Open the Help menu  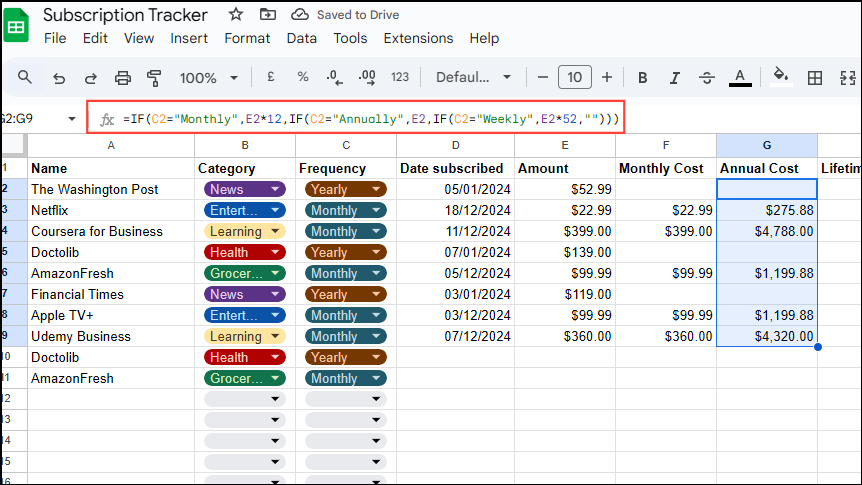click(x=484, y=38)
